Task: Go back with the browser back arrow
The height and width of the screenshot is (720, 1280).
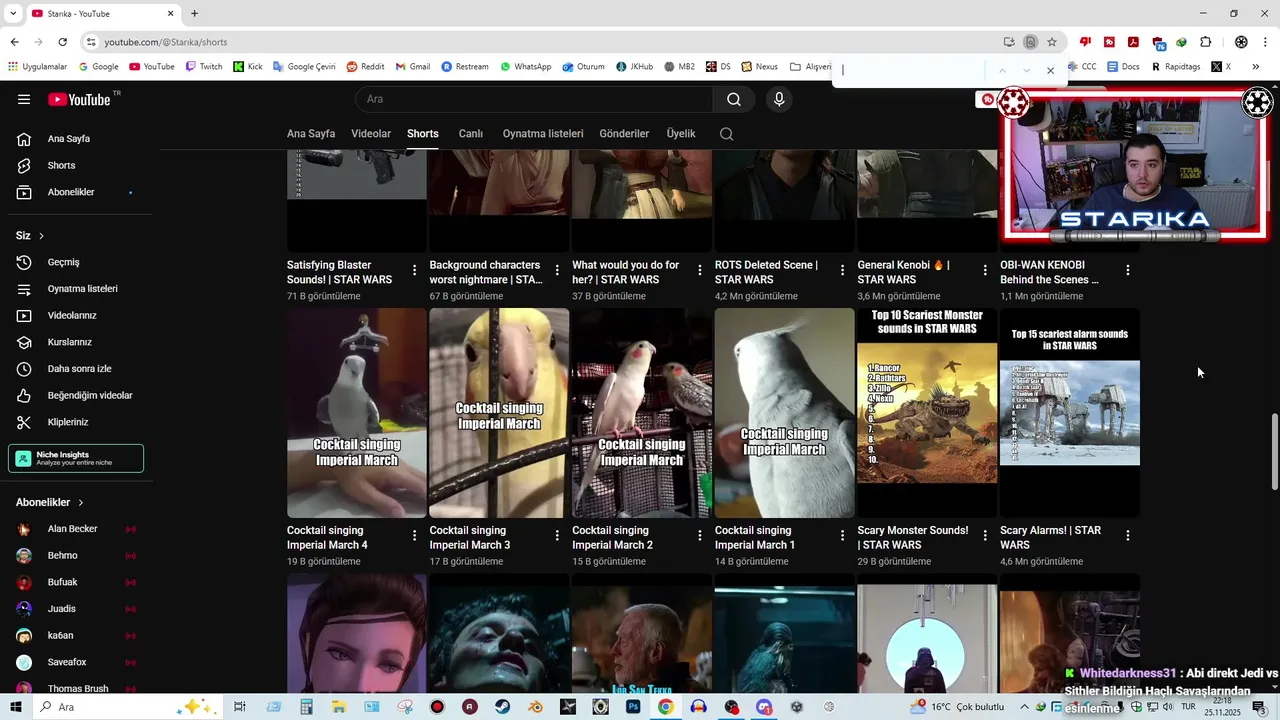Action: (x=14, y=42)
